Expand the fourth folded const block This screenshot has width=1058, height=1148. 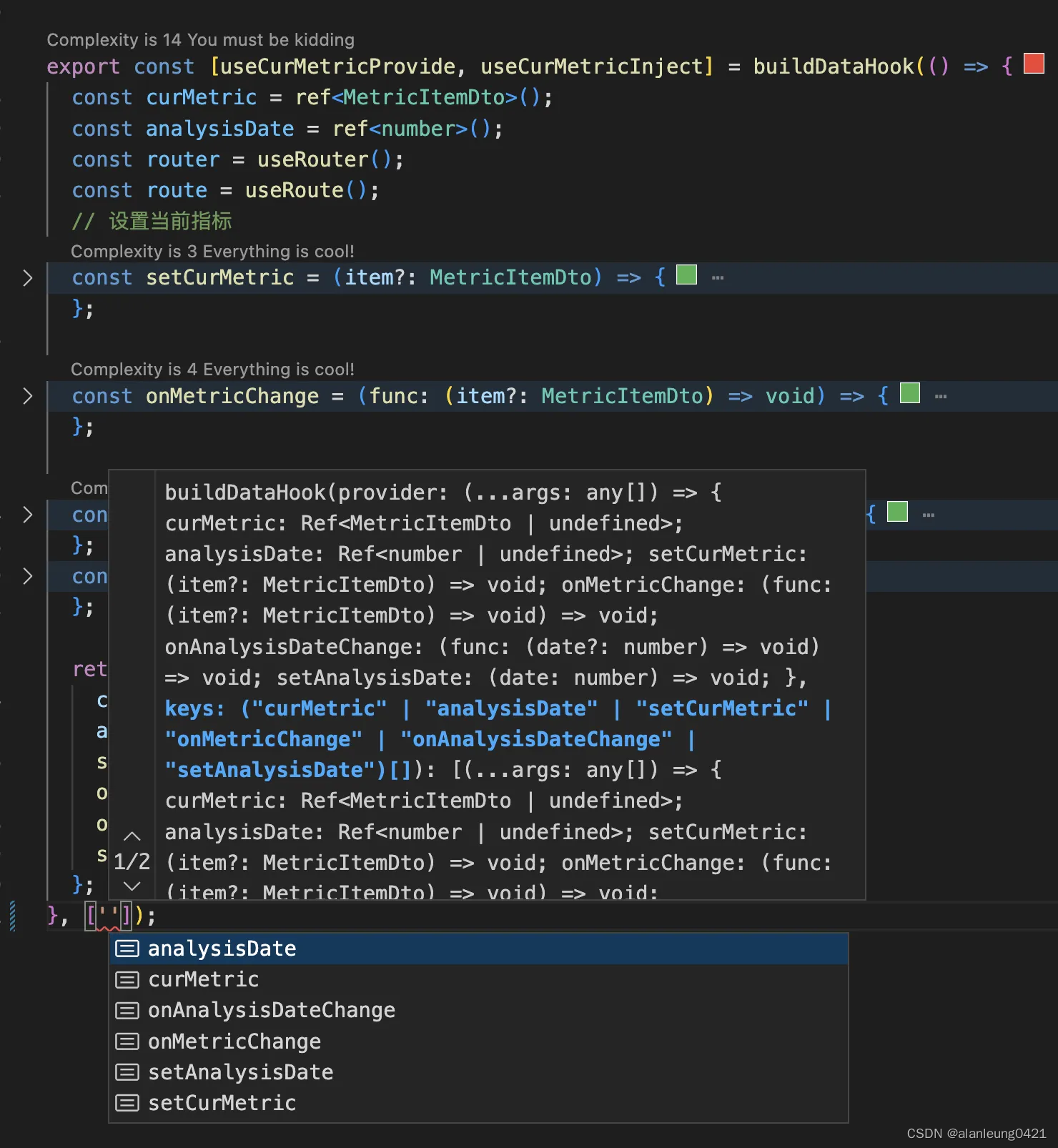pos(28,576)
